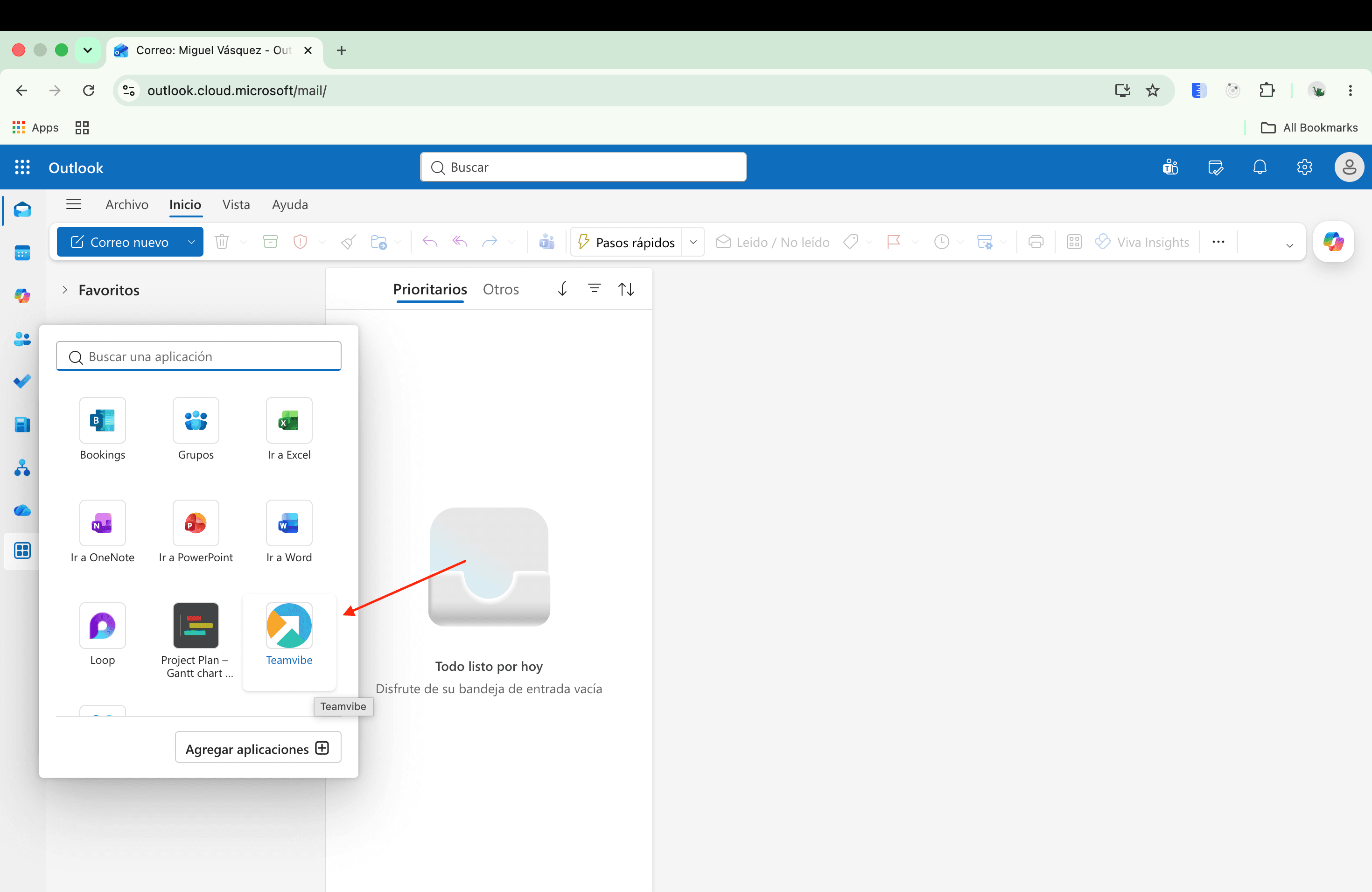
Task: Switch to Prioritarios inbox tab
Action: point(430,289)
